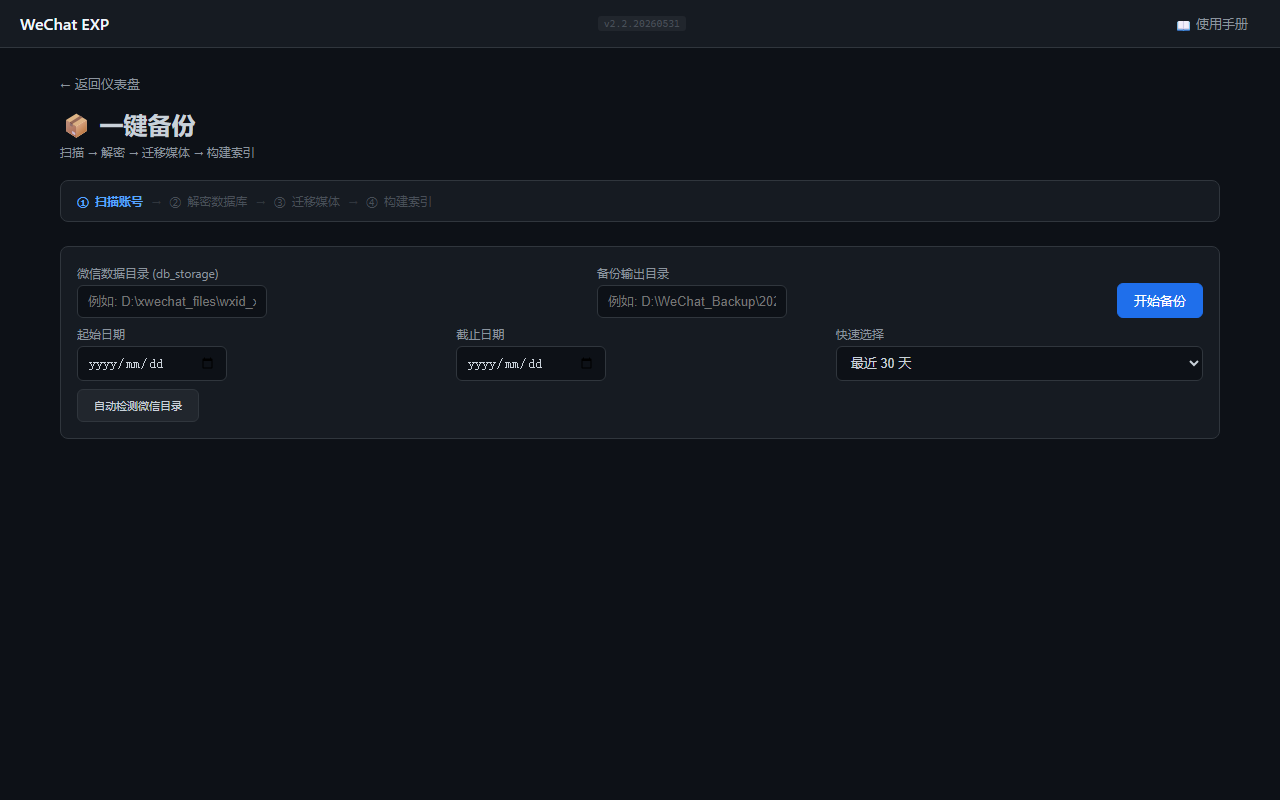
Task: Click the 微信数据目录 (db_storage) label
Action: tap(148, 273)
